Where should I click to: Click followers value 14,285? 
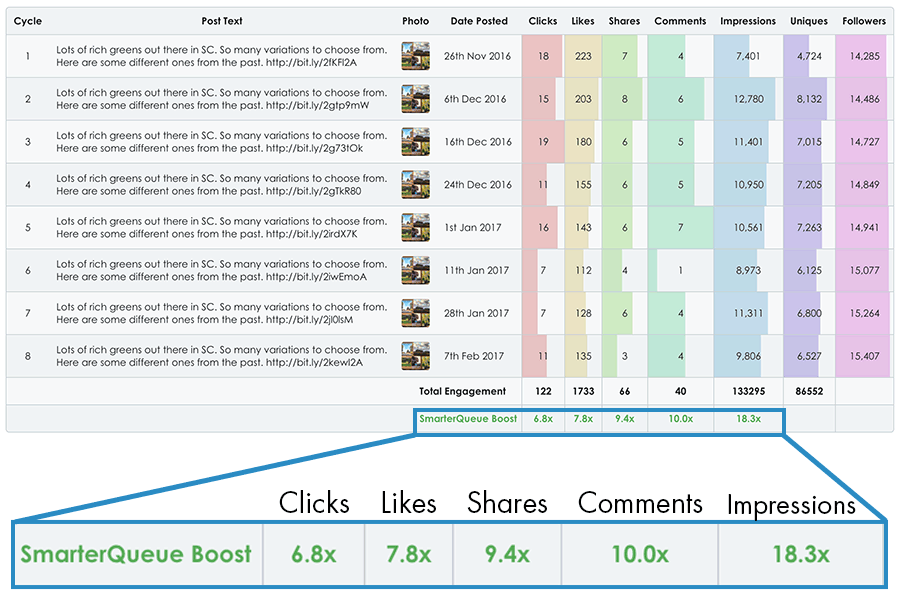[864, 56]
